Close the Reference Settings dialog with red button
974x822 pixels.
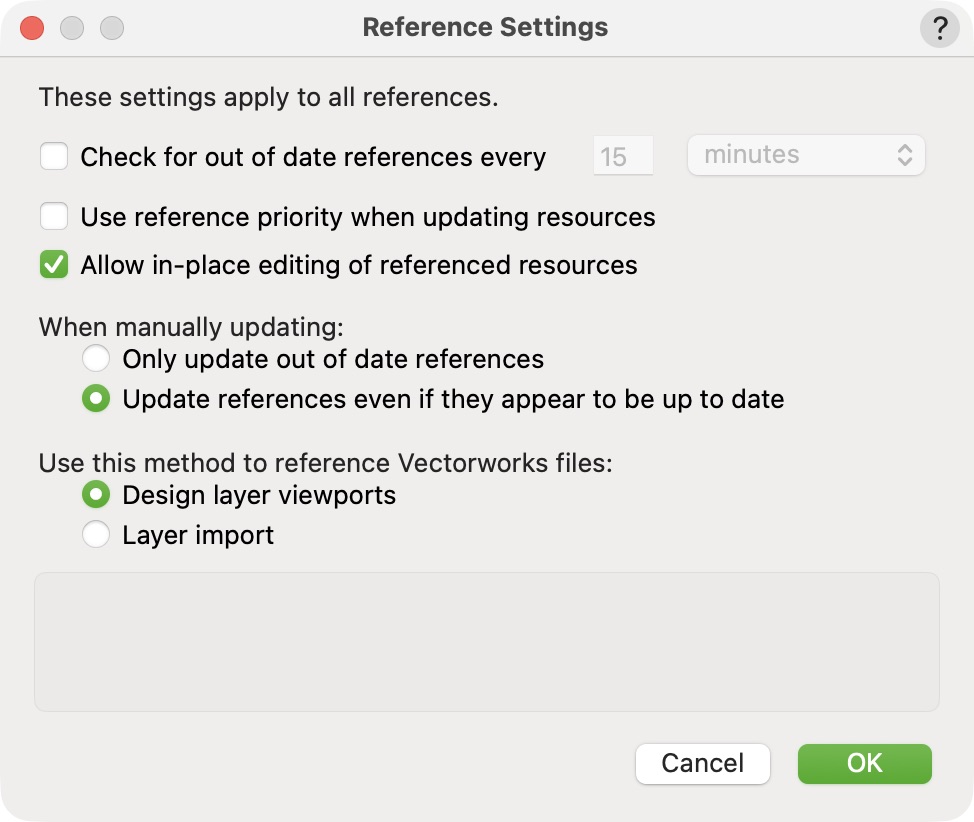point(32,28)
